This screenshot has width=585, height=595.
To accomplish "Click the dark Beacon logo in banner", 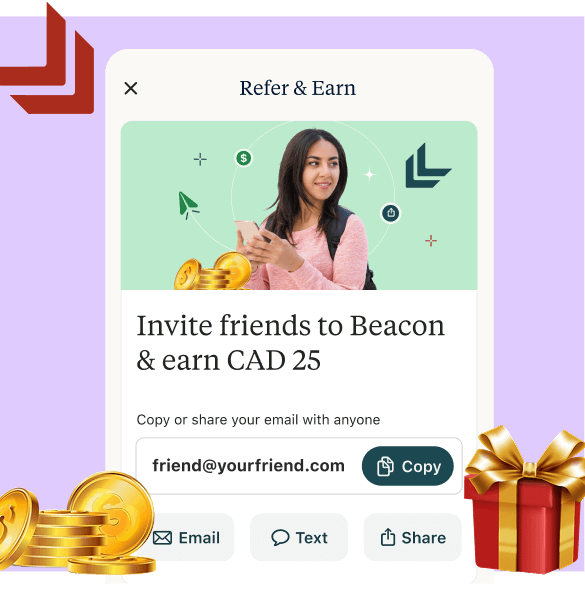I will coord(428,166).
